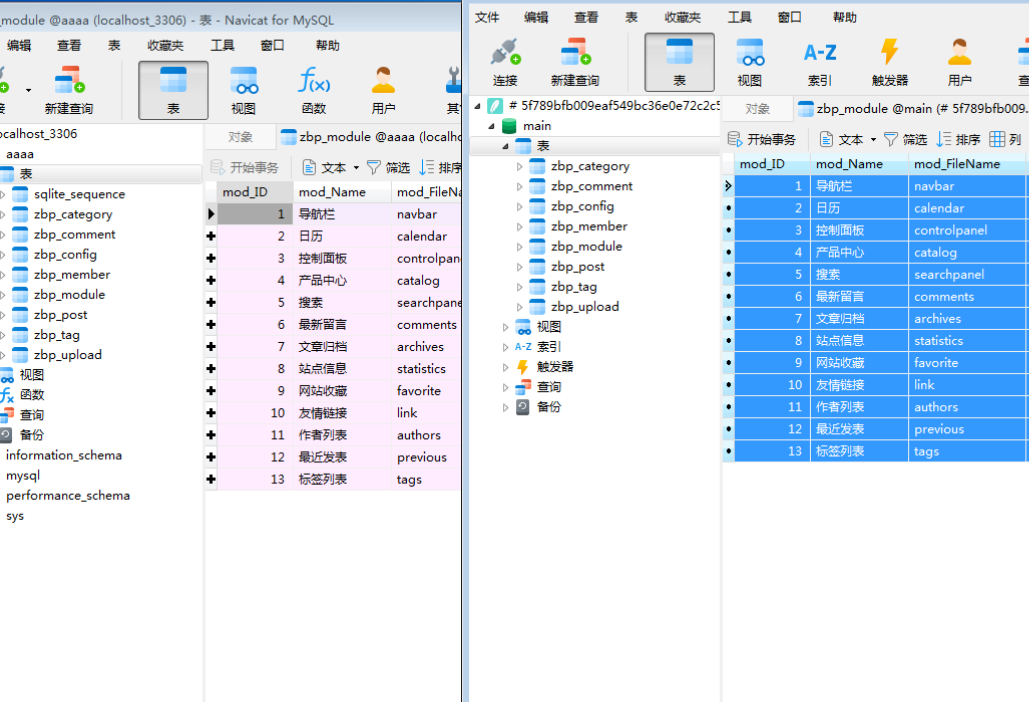Open Text dropdown in right window toolbar
The height and width of the screenshot is (702, 1029).
point(848,139)
